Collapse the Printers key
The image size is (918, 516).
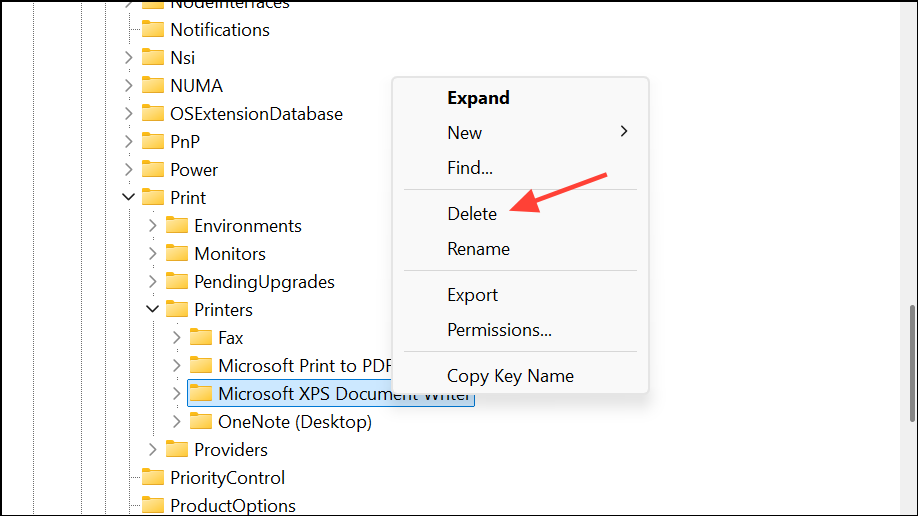(152, 309)
